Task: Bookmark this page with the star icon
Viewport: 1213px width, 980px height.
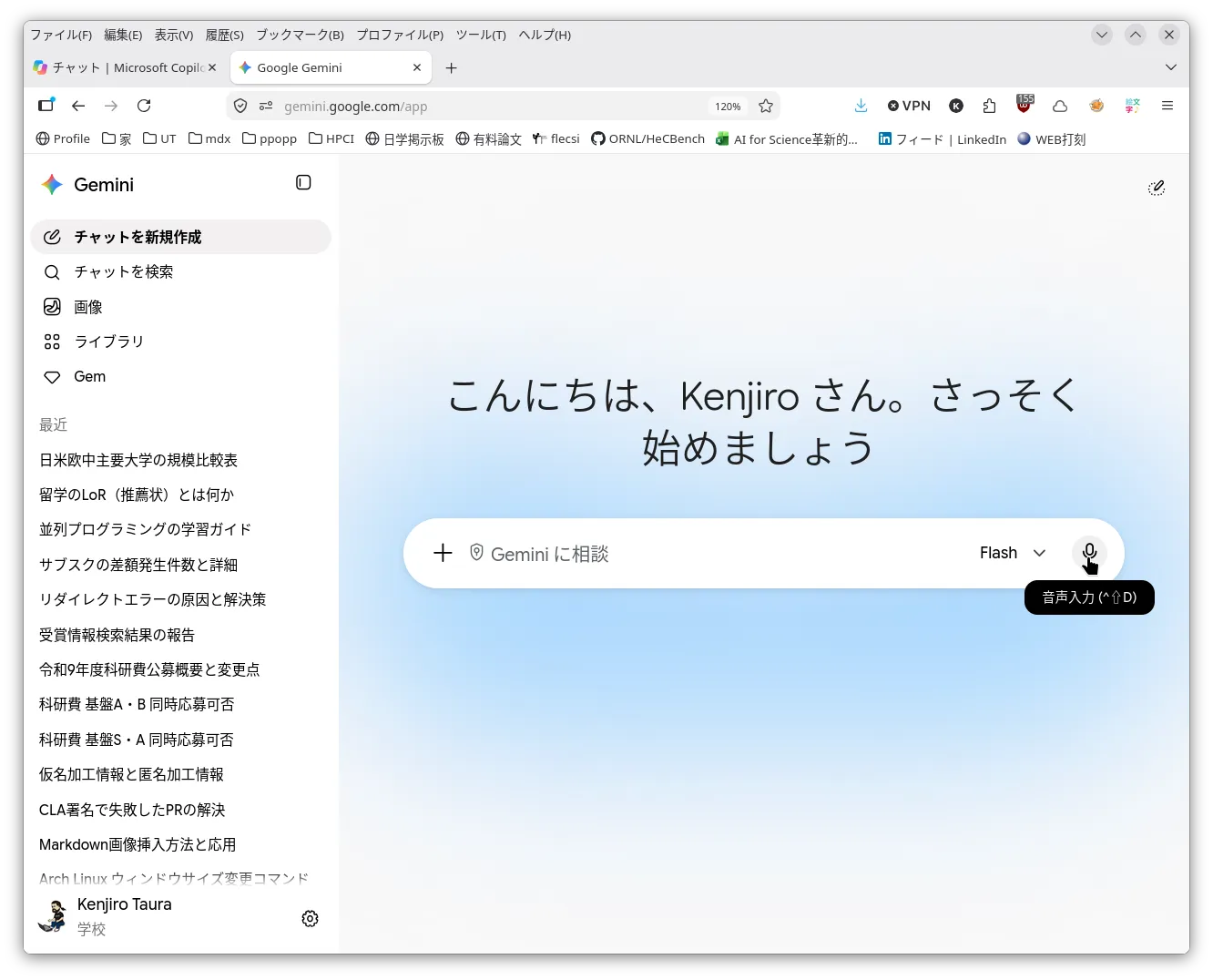Action: point(766,106)
